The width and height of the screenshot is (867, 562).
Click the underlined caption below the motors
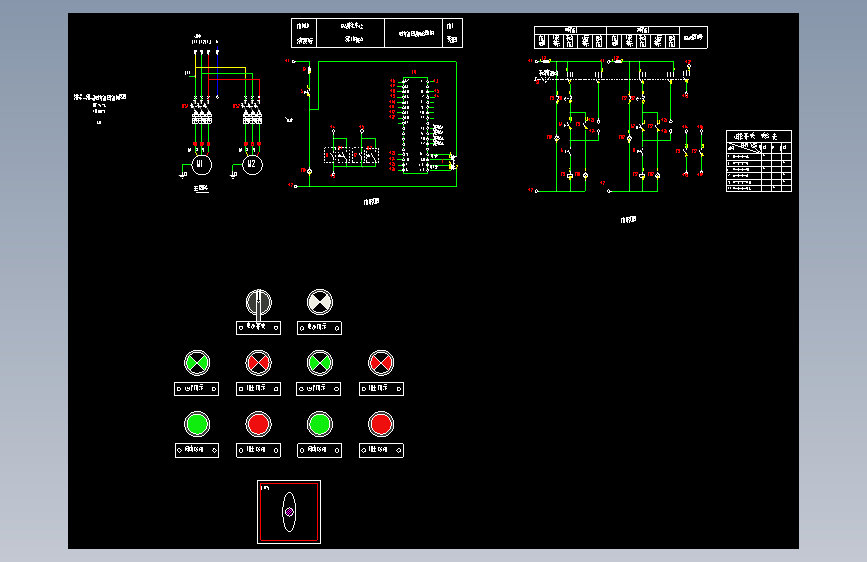(x=201, y=189)
